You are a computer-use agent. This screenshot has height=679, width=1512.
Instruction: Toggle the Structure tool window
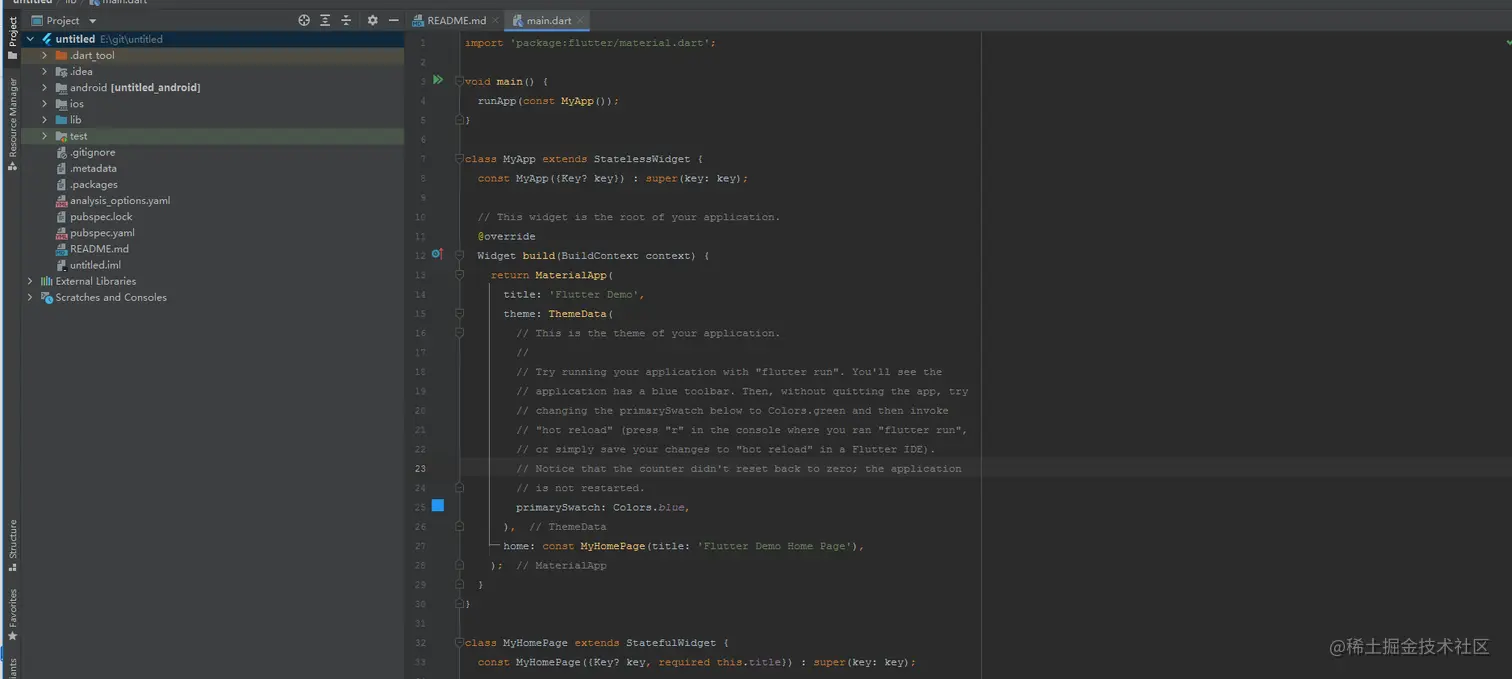[x=13, y=543]
